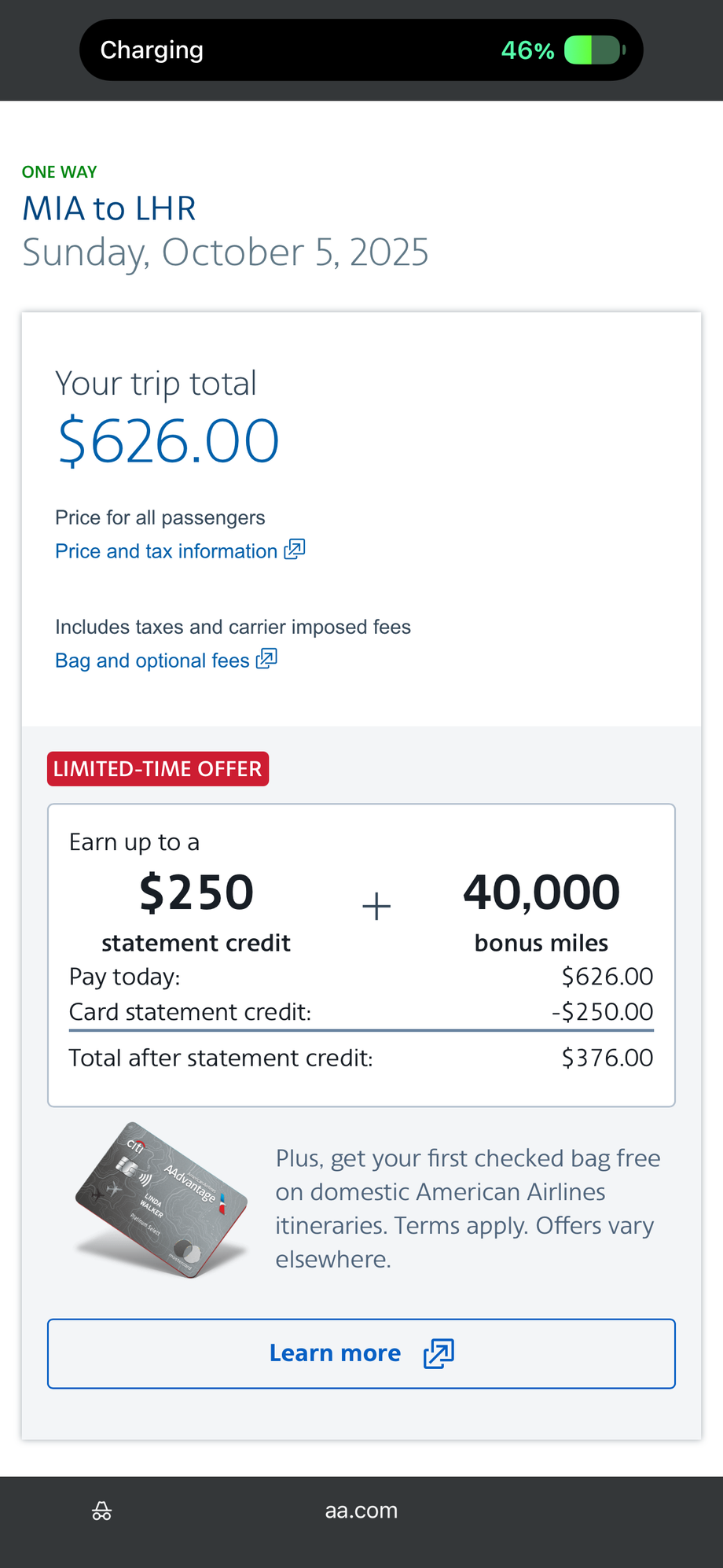Tap the Citi AAdvantage credit card image

[162, 1199]
